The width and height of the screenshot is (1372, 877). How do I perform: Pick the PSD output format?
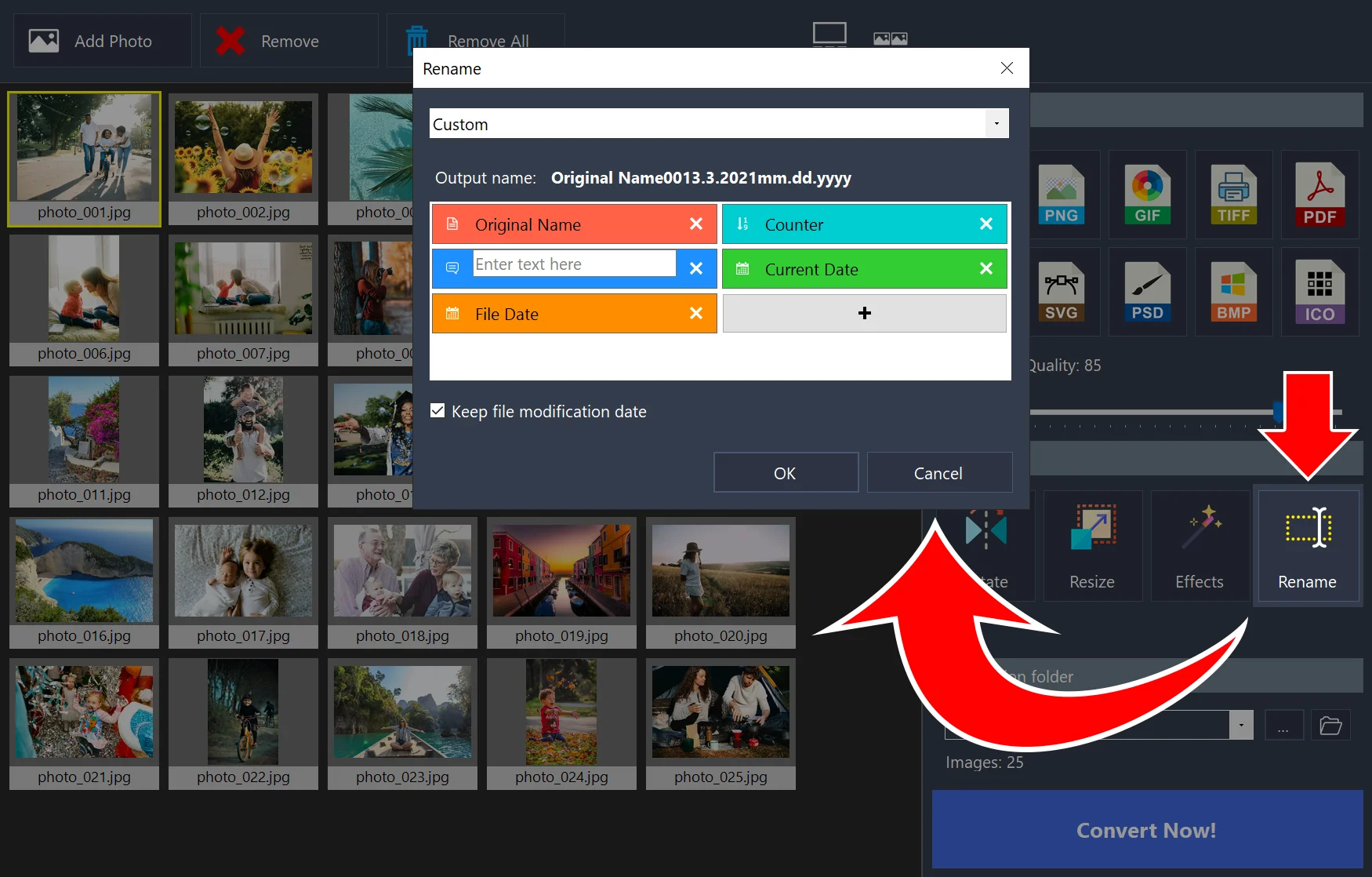(x=1147, y=292)
